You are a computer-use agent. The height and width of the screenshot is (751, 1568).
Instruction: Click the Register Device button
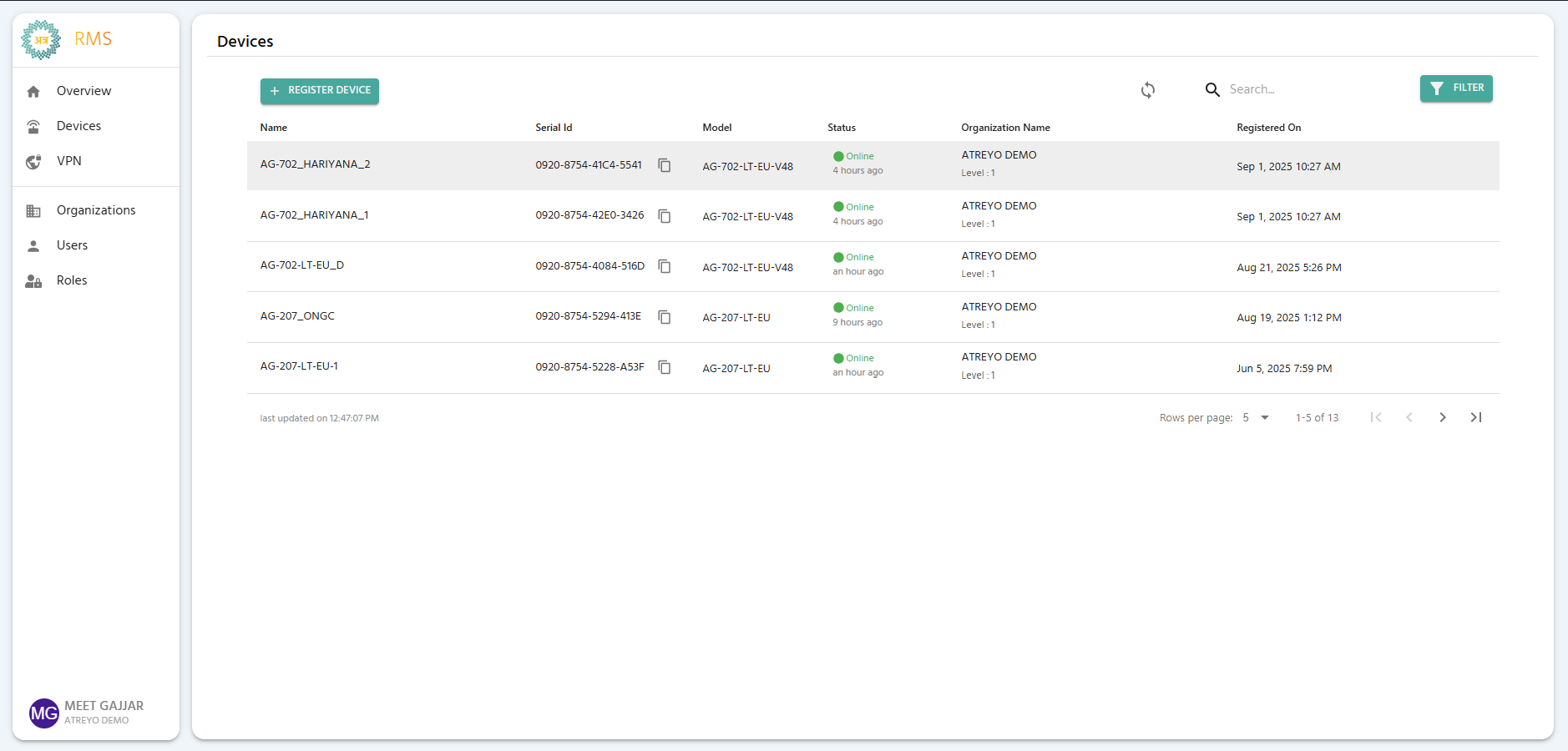(x=320, y=91)
